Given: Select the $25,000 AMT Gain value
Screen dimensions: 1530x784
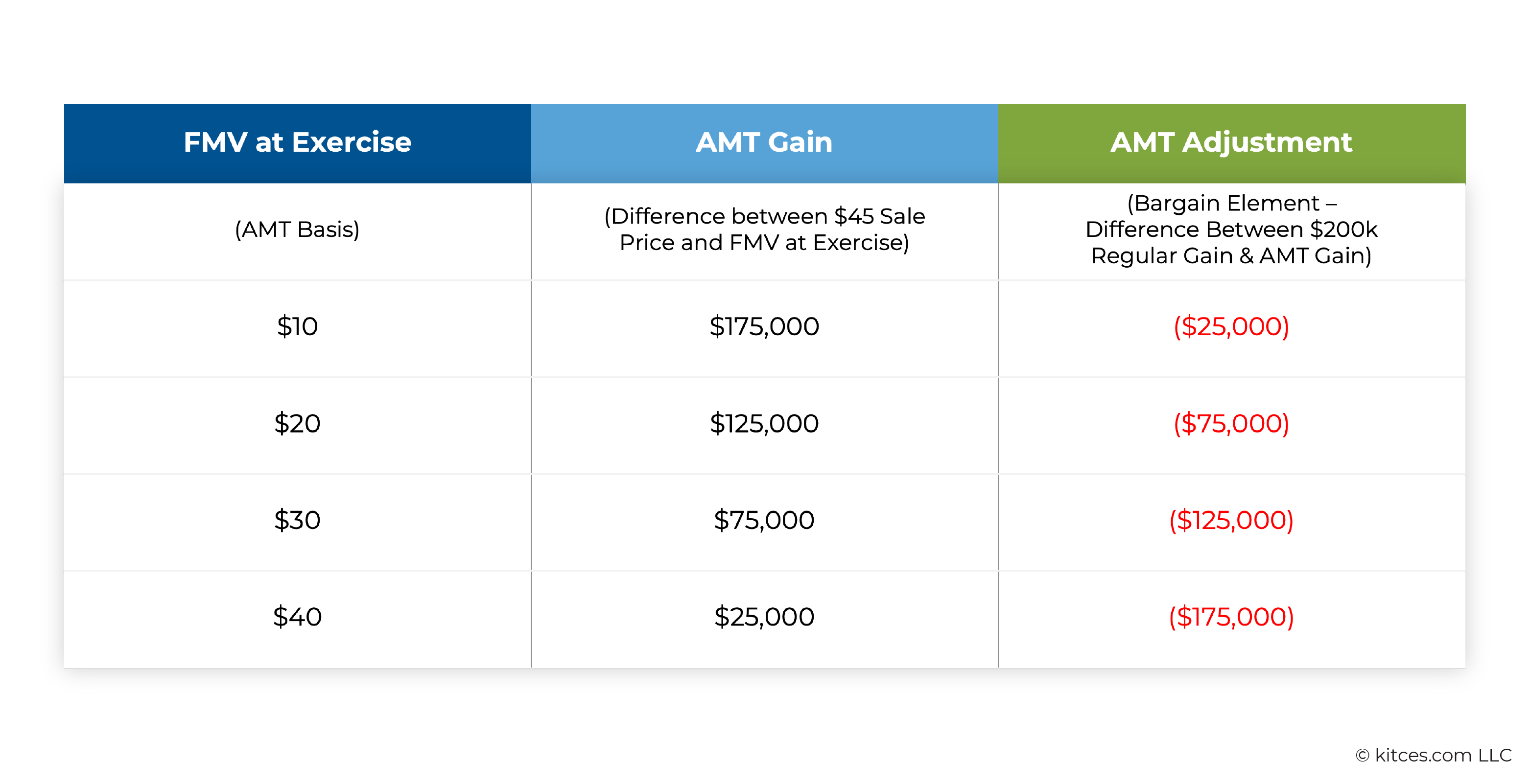Looking at the screenshot, I should pyautogui.click(x=764, y=617).
